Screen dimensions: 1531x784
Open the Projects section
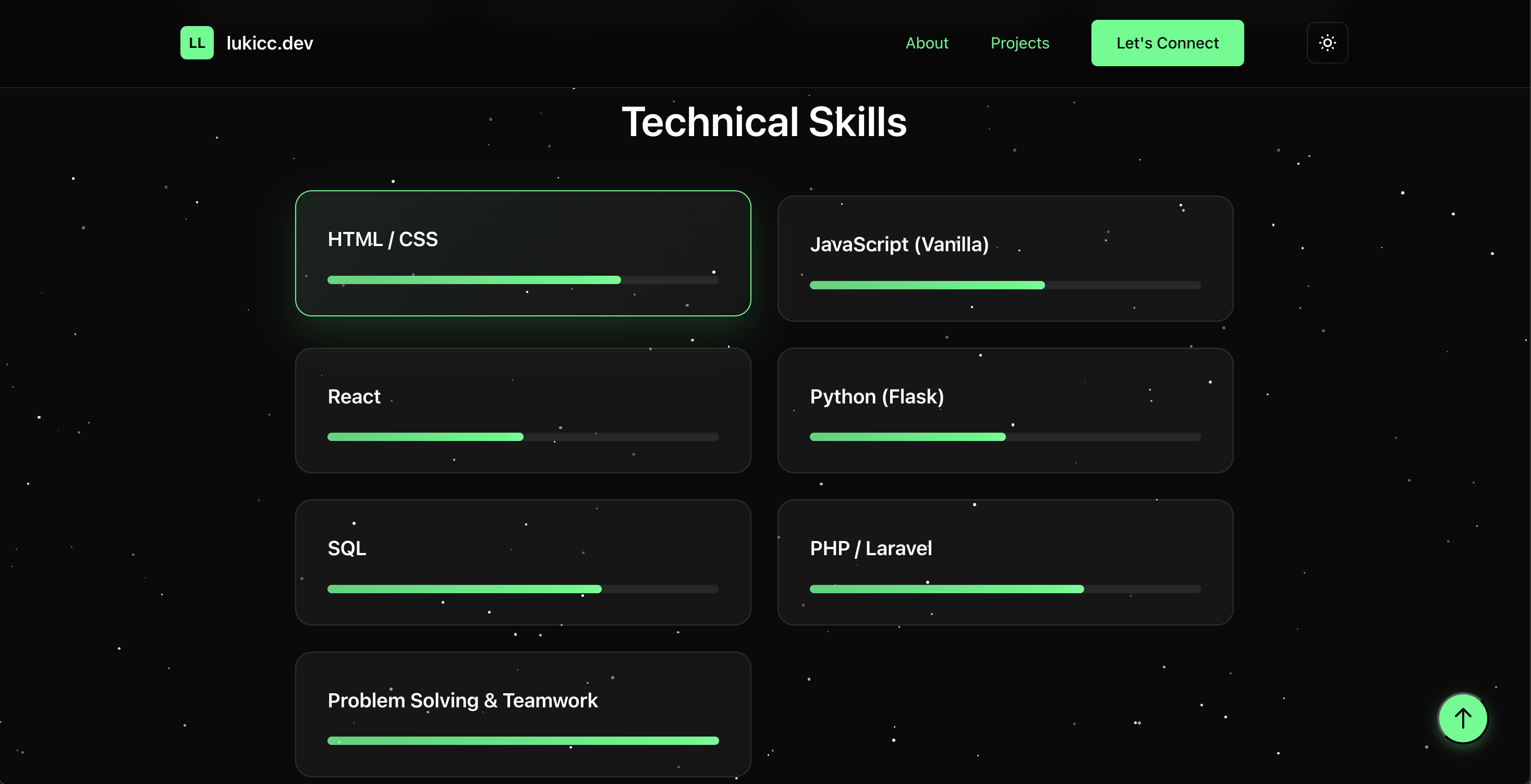pyautogui.click(x=1019, y=42)
